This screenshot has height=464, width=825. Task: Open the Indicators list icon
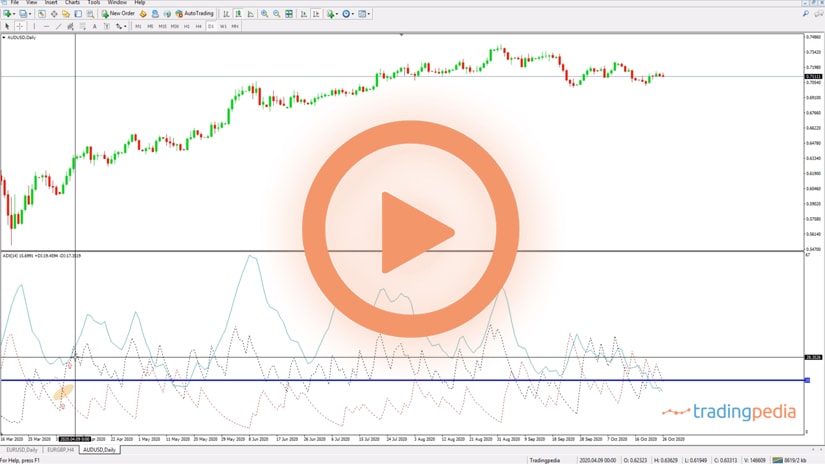coord(330,14)
